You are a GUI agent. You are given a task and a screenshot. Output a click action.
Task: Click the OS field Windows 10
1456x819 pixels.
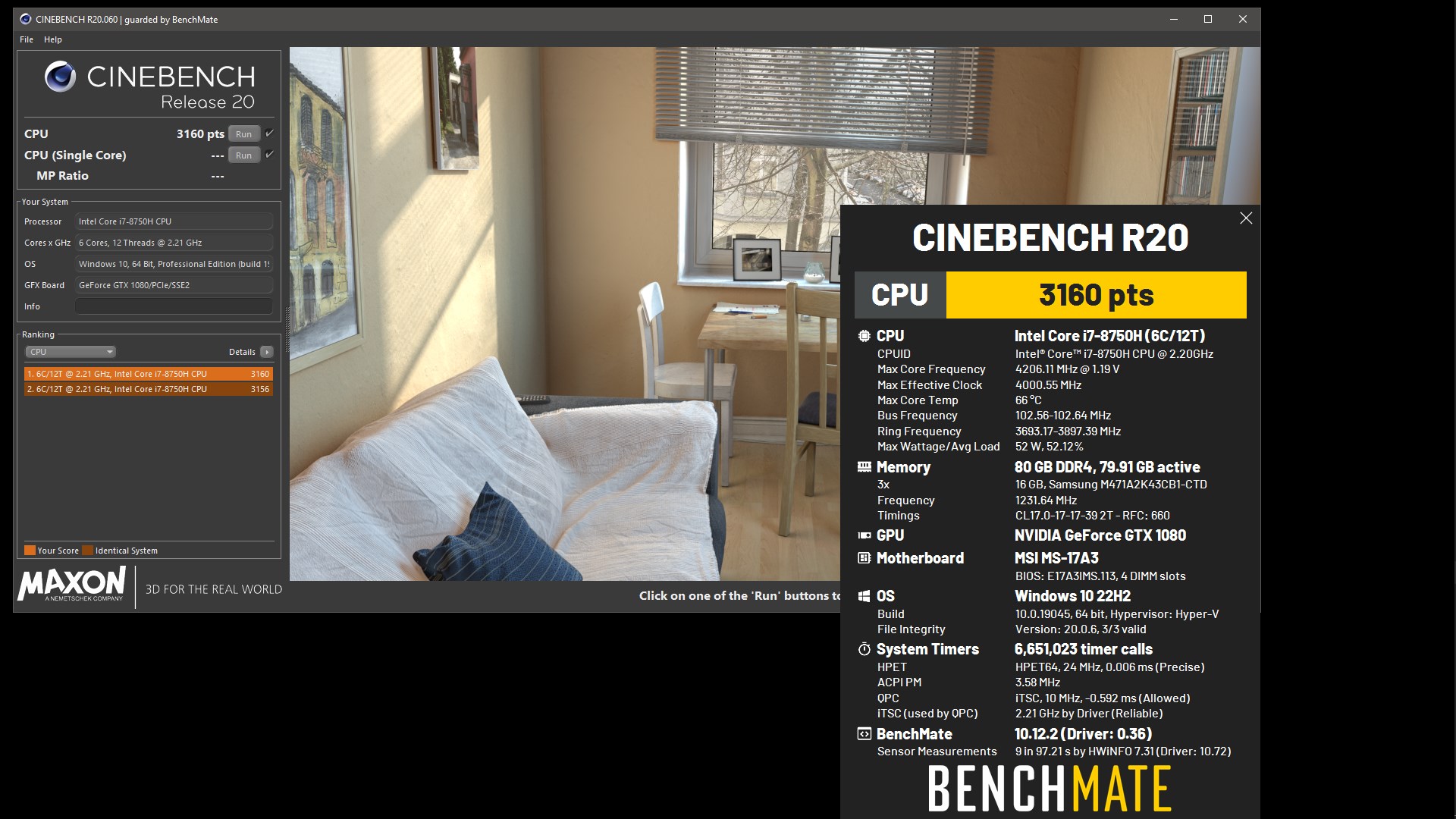pos(174,264)
